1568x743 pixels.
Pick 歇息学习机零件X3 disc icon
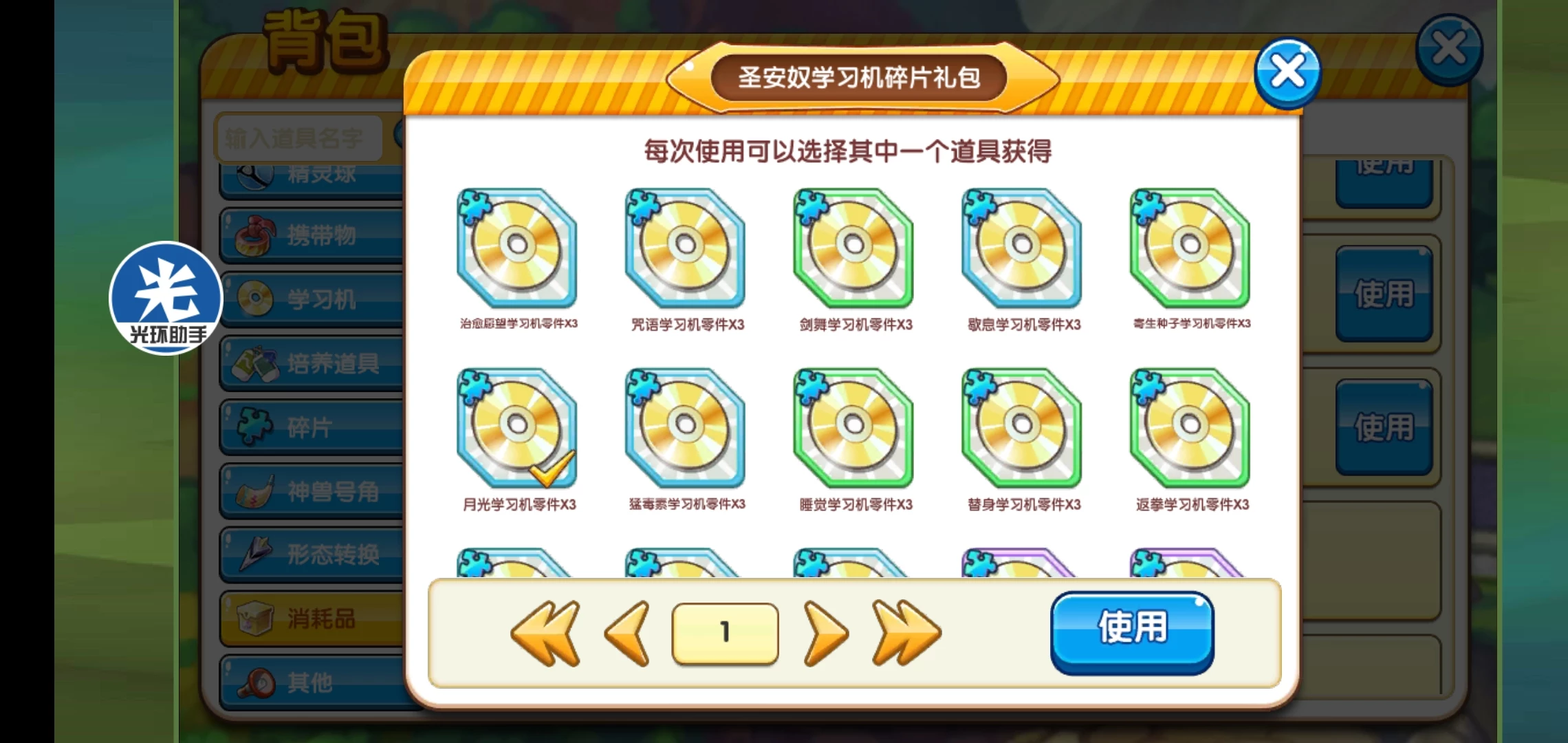1022,248
